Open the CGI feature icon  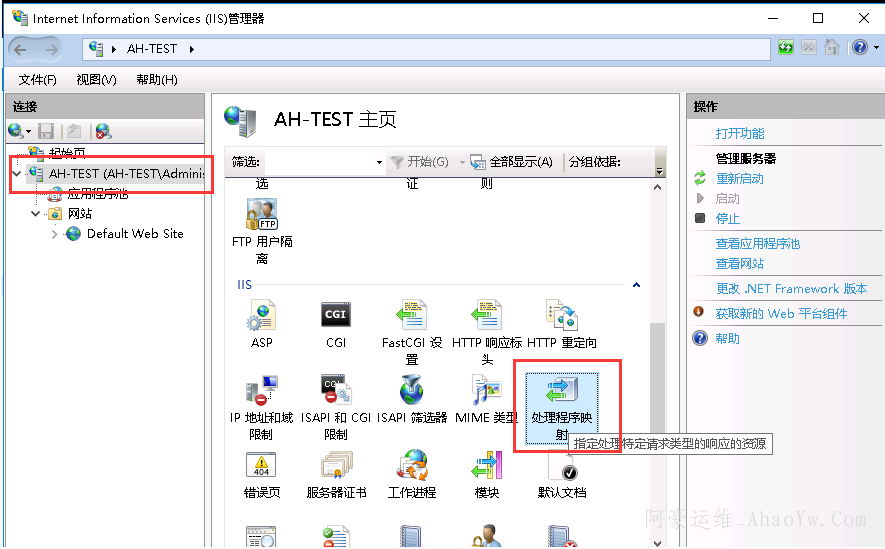pos(336,316)
